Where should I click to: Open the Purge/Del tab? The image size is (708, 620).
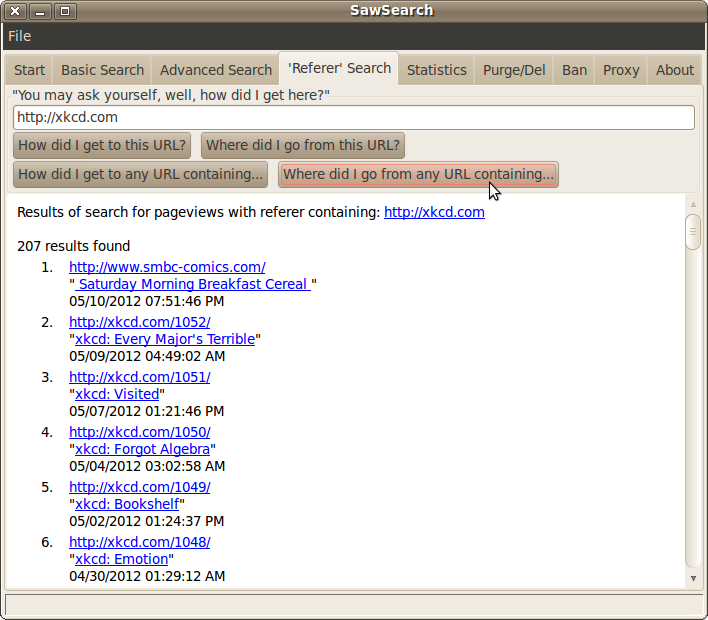pos(514,70)
